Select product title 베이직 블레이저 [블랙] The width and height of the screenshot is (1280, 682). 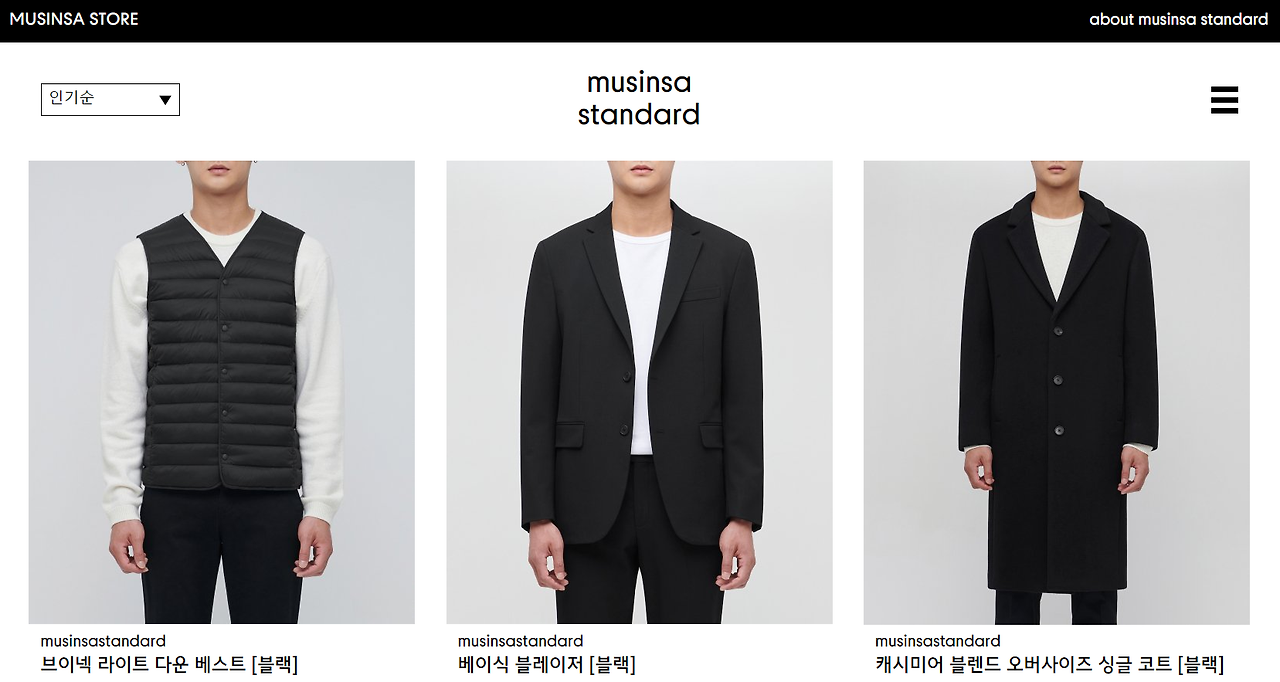coord(547,664)
